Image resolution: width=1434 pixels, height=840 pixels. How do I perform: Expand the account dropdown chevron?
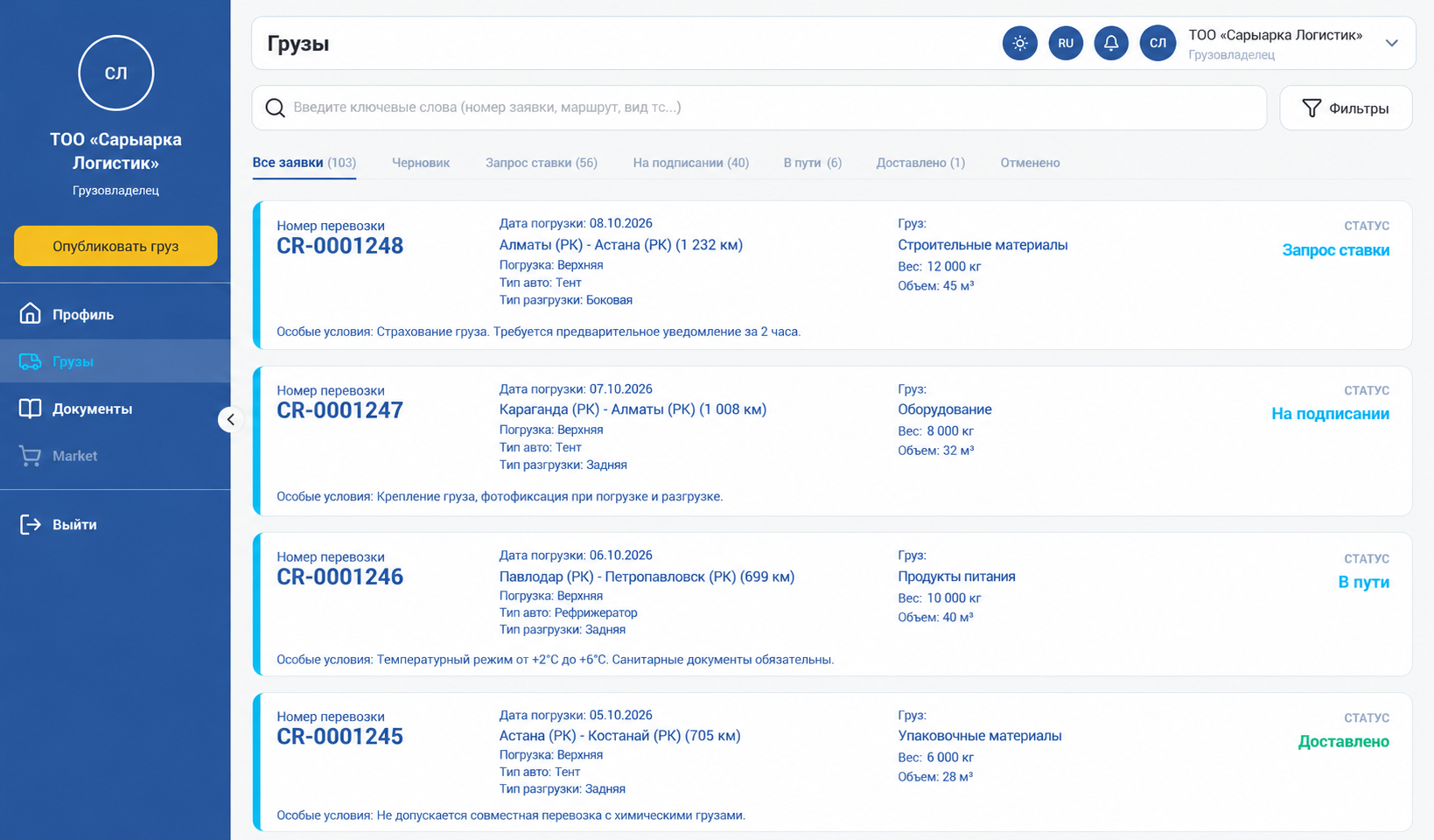[1391, 43]
